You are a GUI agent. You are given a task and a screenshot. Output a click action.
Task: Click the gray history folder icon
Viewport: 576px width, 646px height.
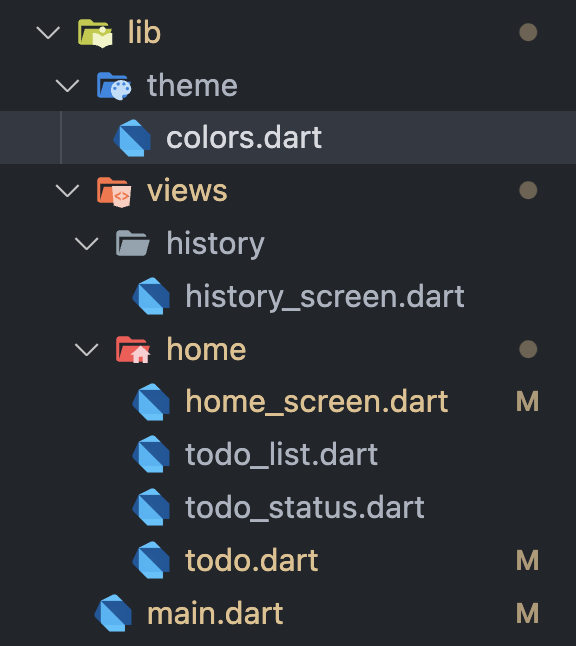click(x=133, y=243)
